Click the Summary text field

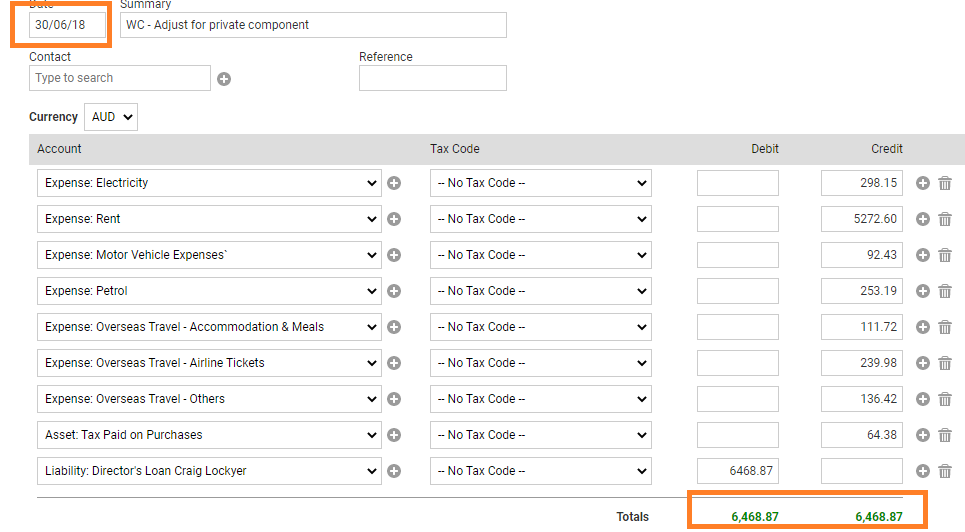313,25
